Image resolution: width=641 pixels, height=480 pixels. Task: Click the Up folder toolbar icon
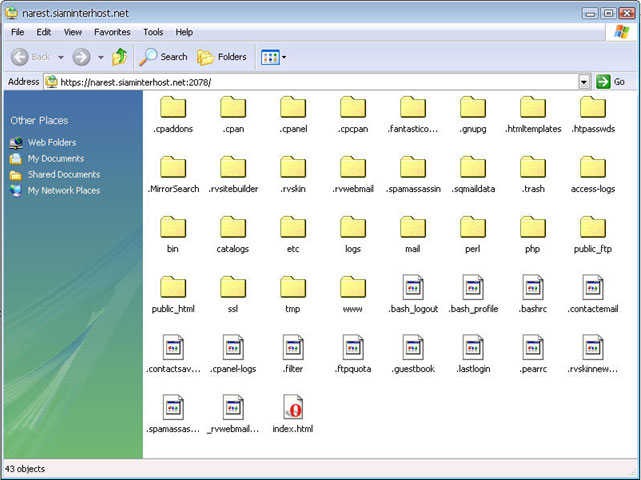point(120,57)
